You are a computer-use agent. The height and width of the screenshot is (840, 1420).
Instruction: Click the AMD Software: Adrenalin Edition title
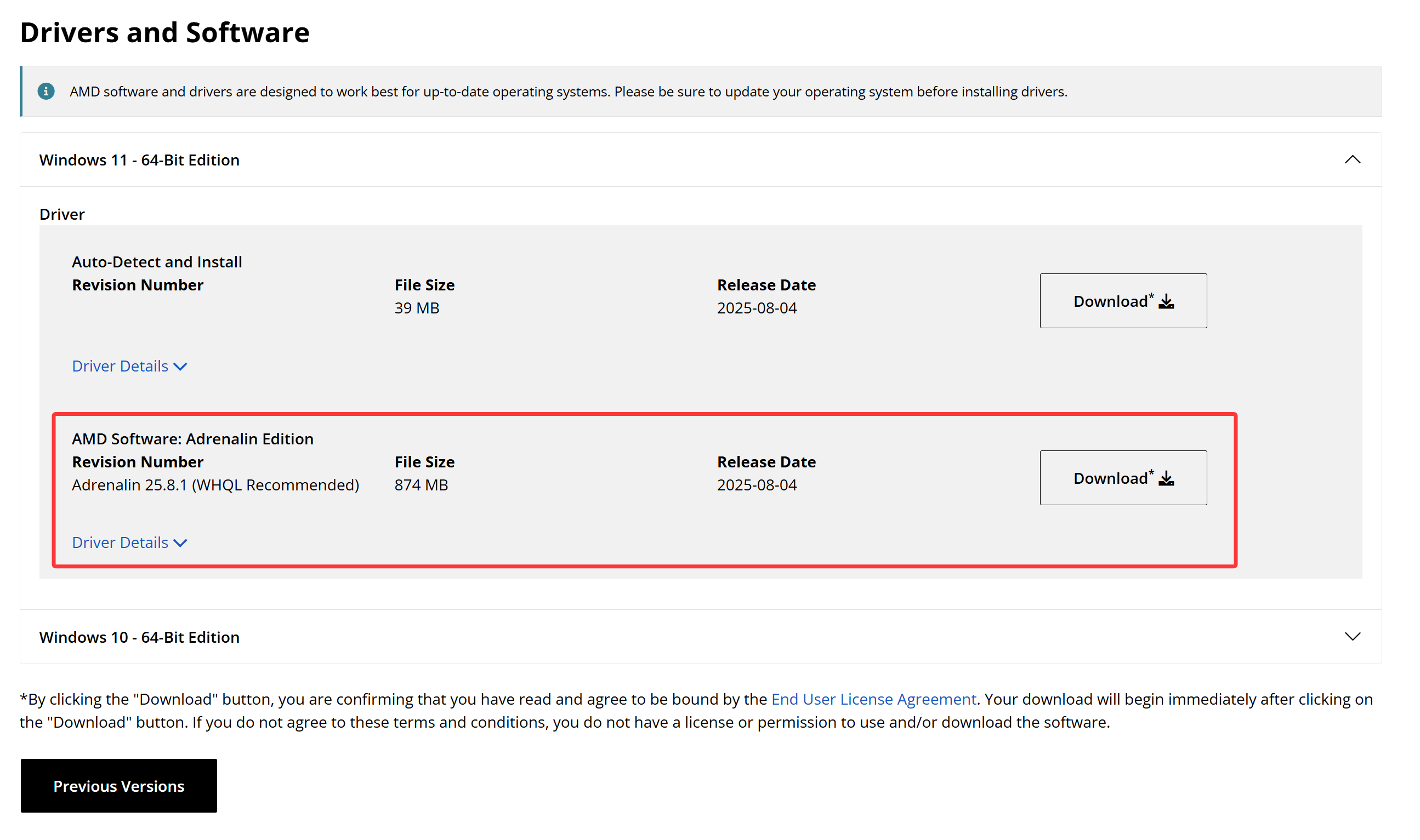(192, 439)
